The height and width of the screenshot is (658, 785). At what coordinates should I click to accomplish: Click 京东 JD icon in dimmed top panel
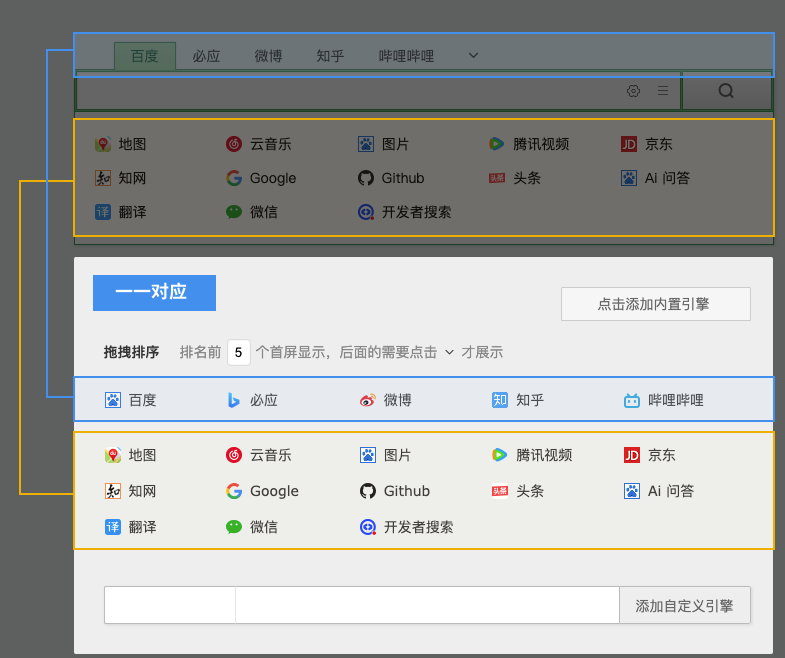629,144
